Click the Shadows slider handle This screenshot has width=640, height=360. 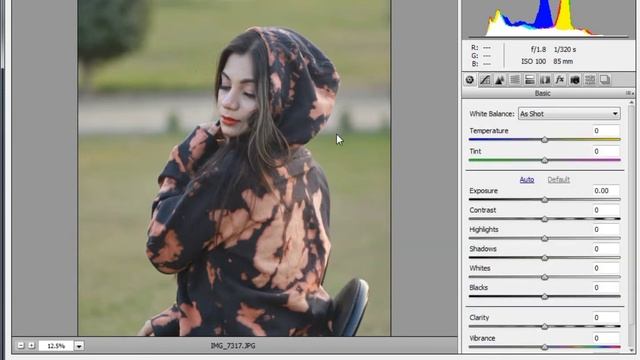click(x=544, y=258)
